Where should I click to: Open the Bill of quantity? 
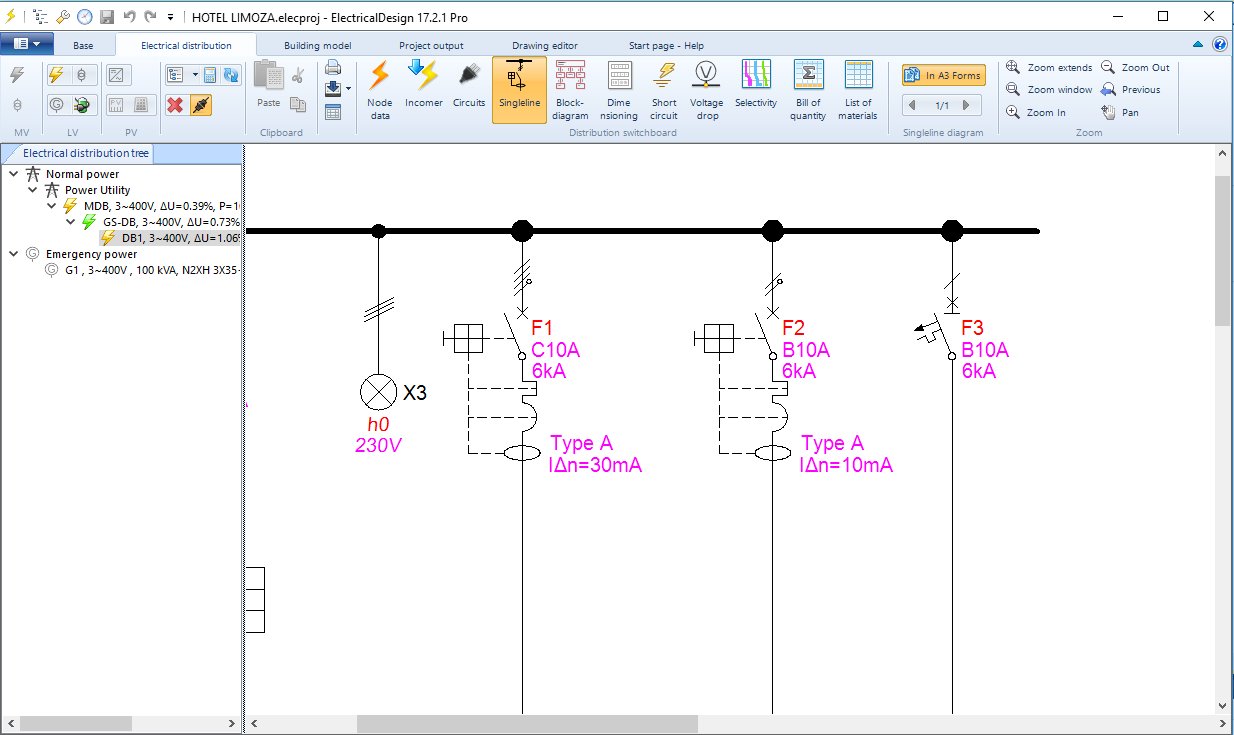(x=808, y=88)
